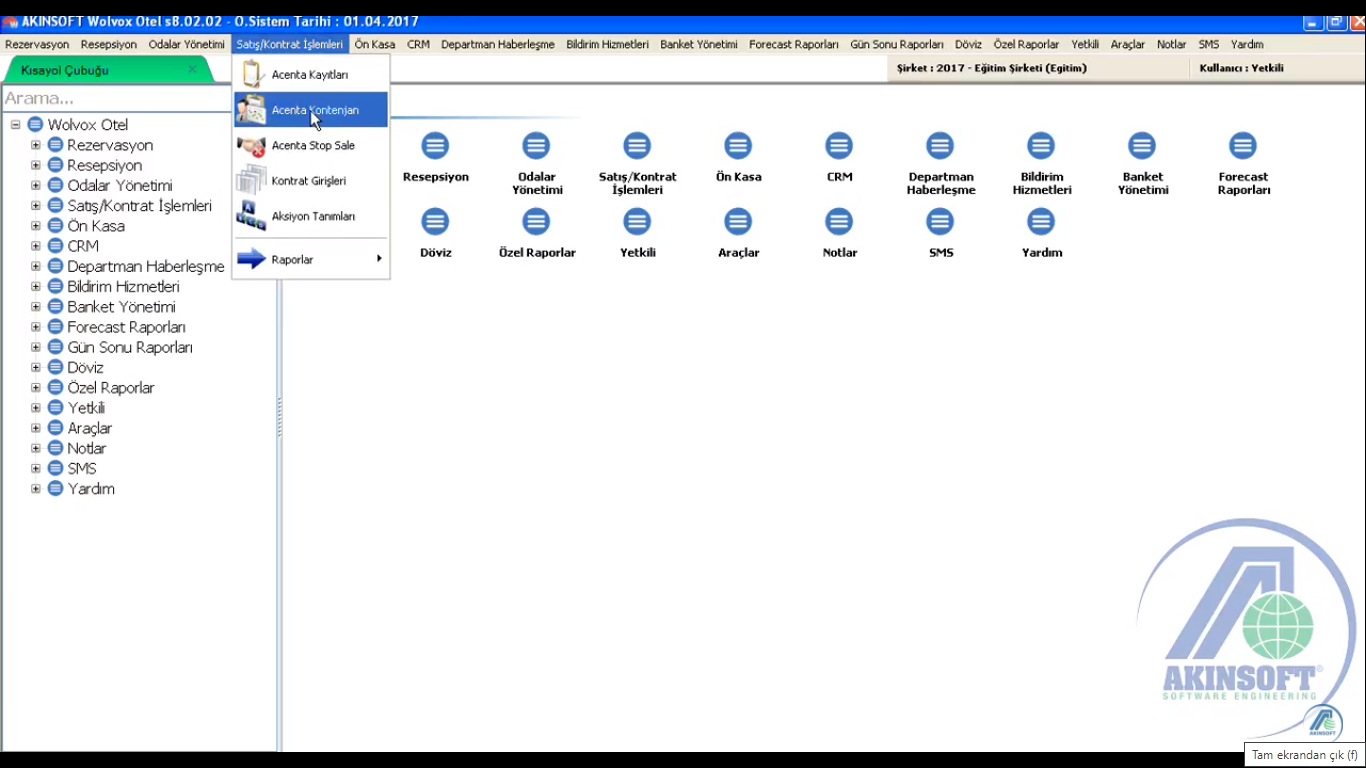Screen dimensions: 1366x768
Task: Collapse the Wolvox Otel root tree node
Action: tap(16, 125)
